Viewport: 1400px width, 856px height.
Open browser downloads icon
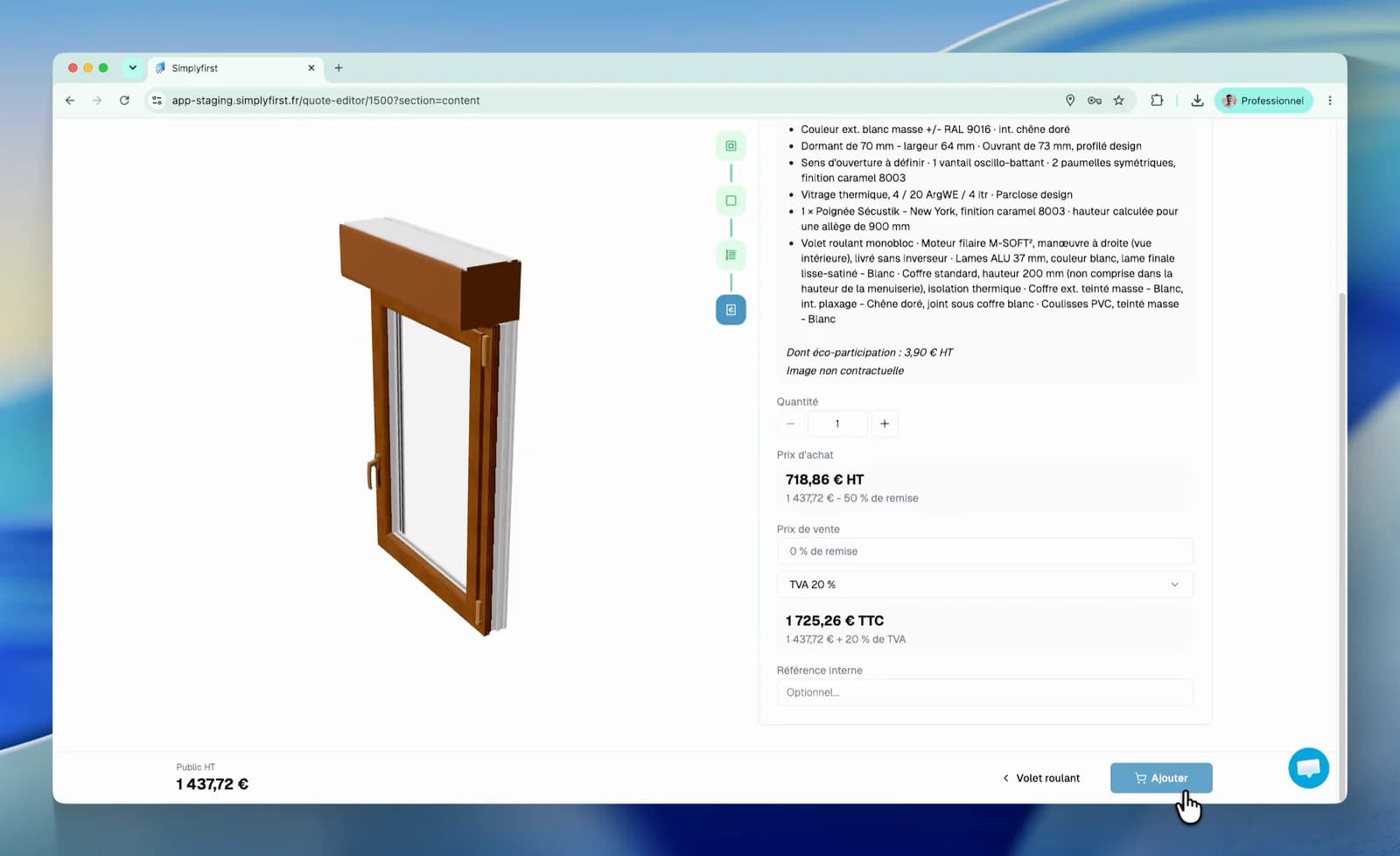[x=1197, y=101]
